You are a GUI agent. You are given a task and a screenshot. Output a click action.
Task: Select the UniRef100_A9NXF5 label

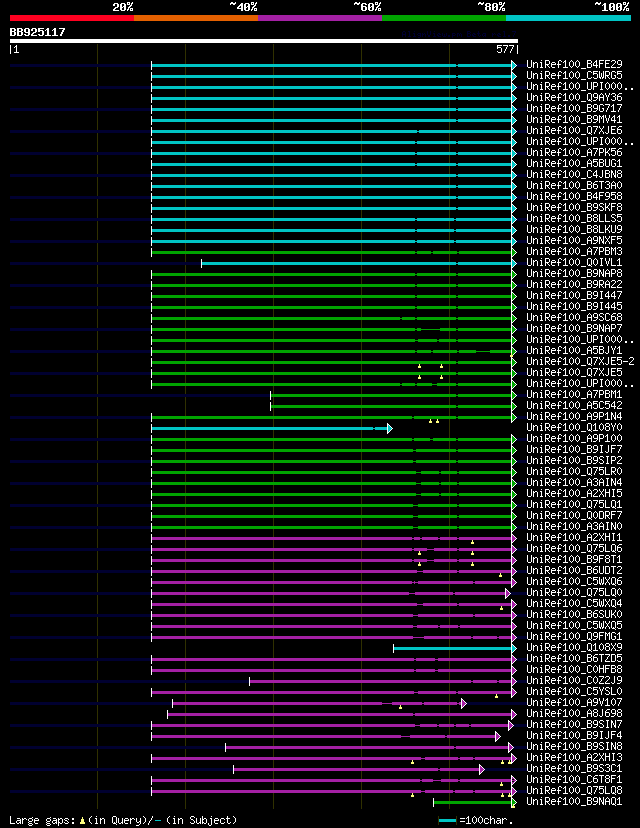(x=574, y=240)
